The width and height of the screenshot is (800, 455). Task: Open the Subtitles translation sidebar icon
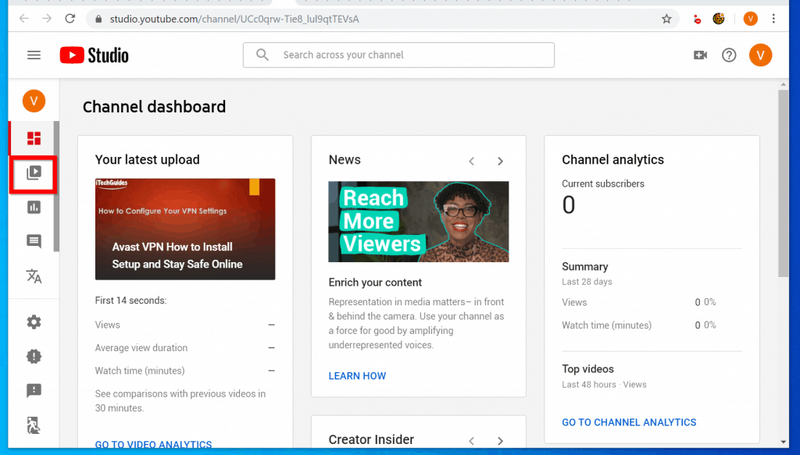[x=34, y=276]
